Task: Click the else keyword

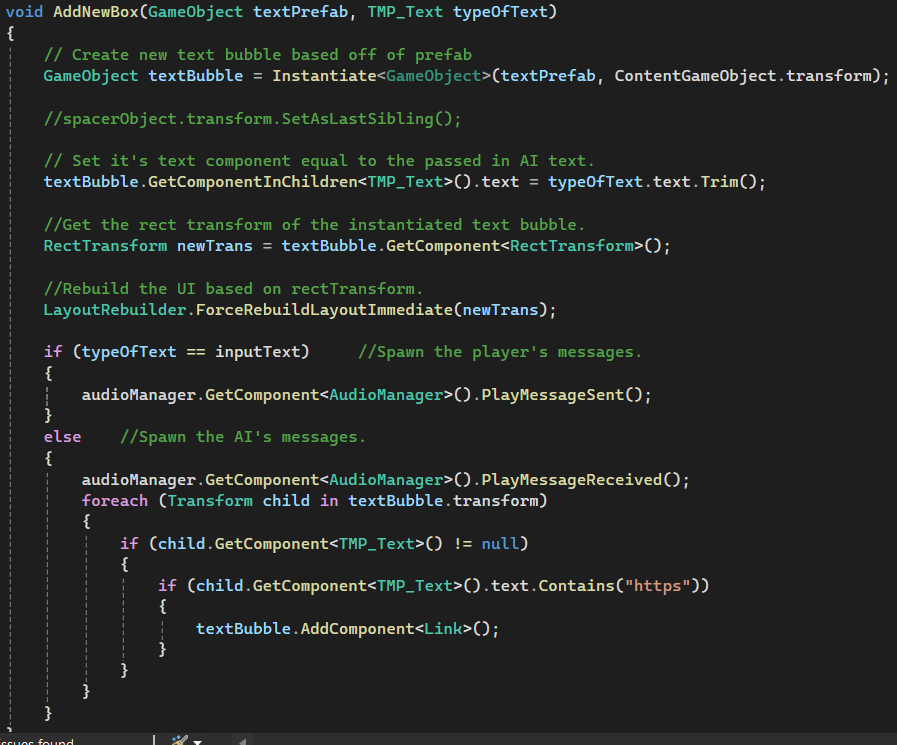Action: [x=62, y=436]
